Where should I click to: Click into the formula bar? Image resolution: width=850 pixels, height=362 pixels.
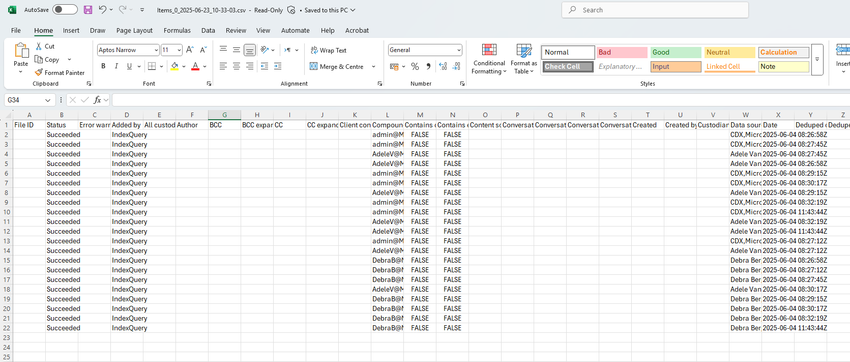pos(480,100)
